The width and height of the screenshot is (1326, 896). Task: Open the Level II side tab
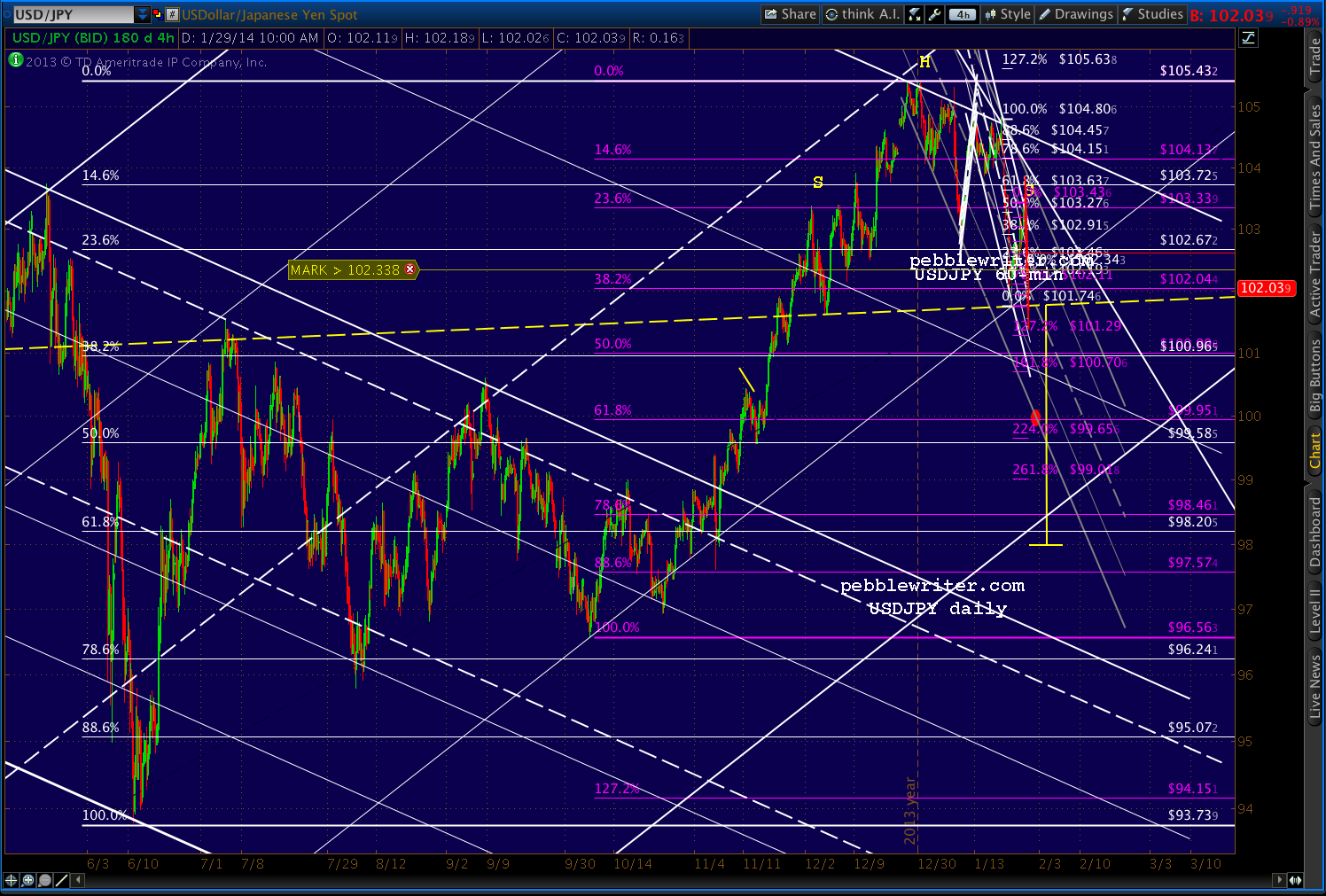click(1315, 611)
